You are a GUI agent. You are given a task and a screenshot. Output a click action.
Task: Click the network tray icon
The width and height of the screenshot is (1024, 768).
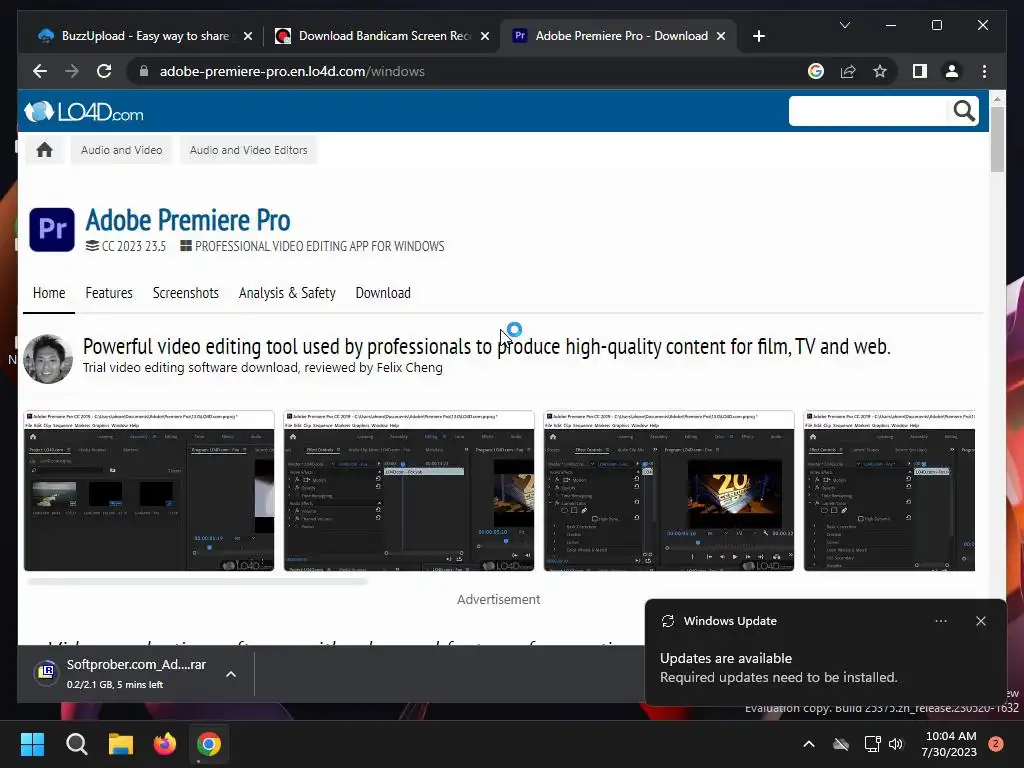click(x=872, y=744)
